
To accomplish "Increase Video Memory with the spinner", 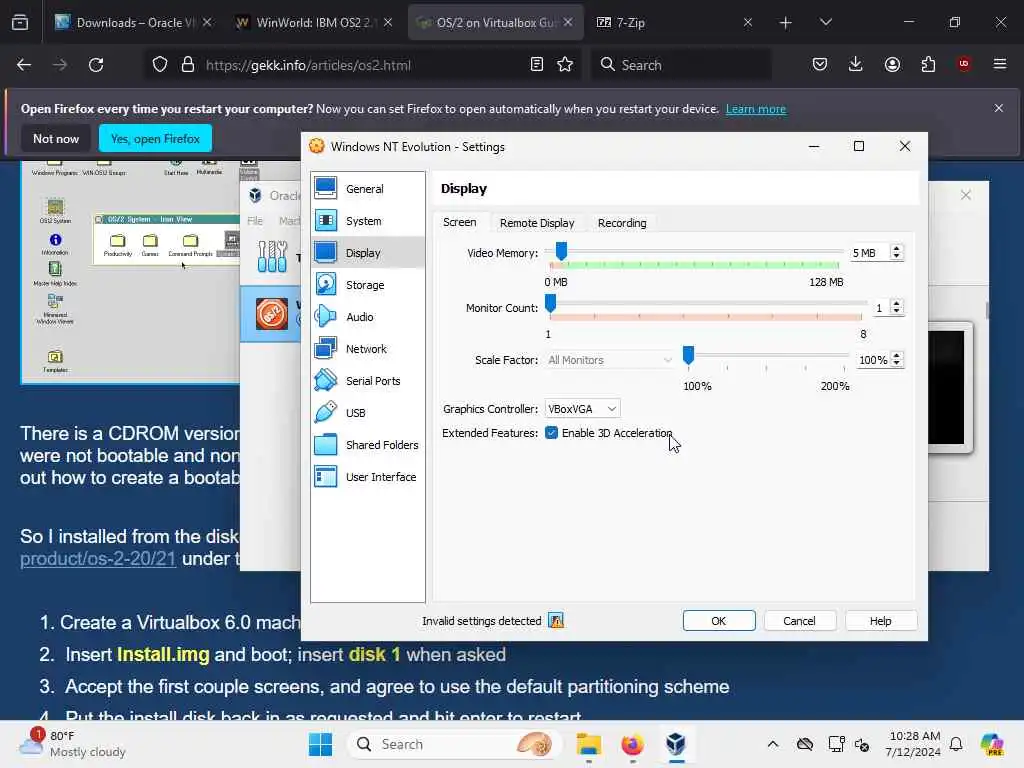I will [x=897, y=249].
